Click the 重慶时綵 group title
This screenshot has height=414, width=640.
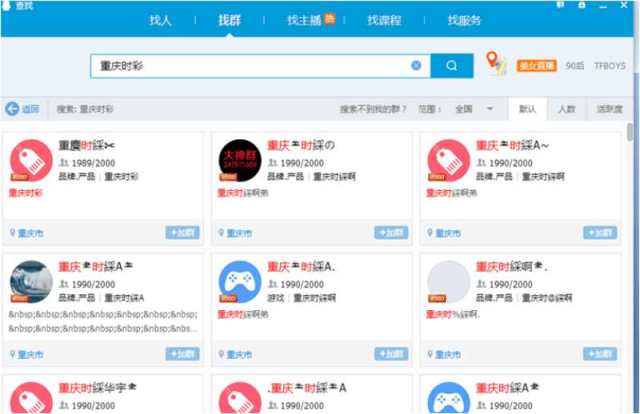point(87,145)
